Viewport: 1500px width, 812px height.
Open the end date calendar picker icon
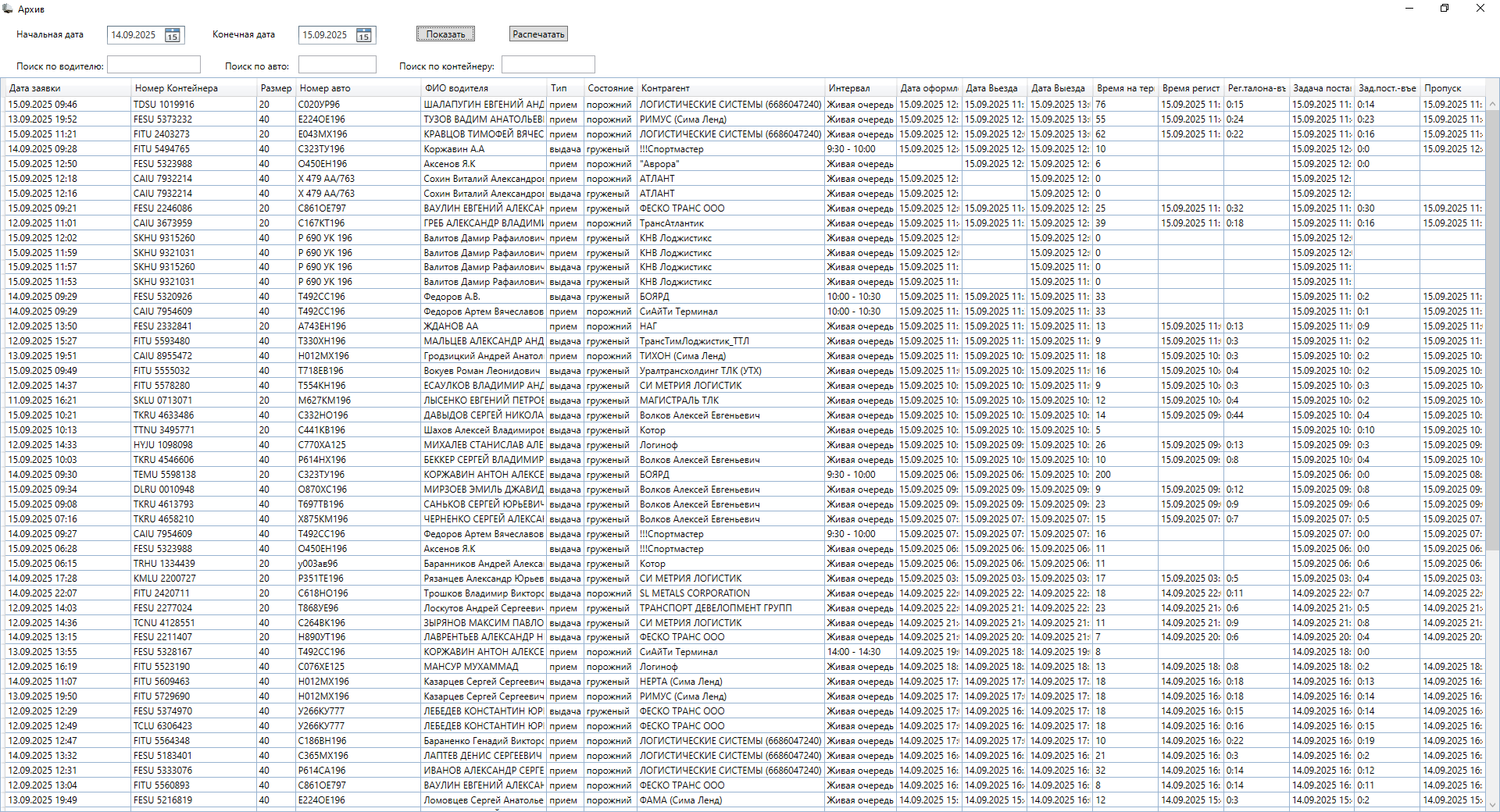pyautogui.click(x=364, y=35)
